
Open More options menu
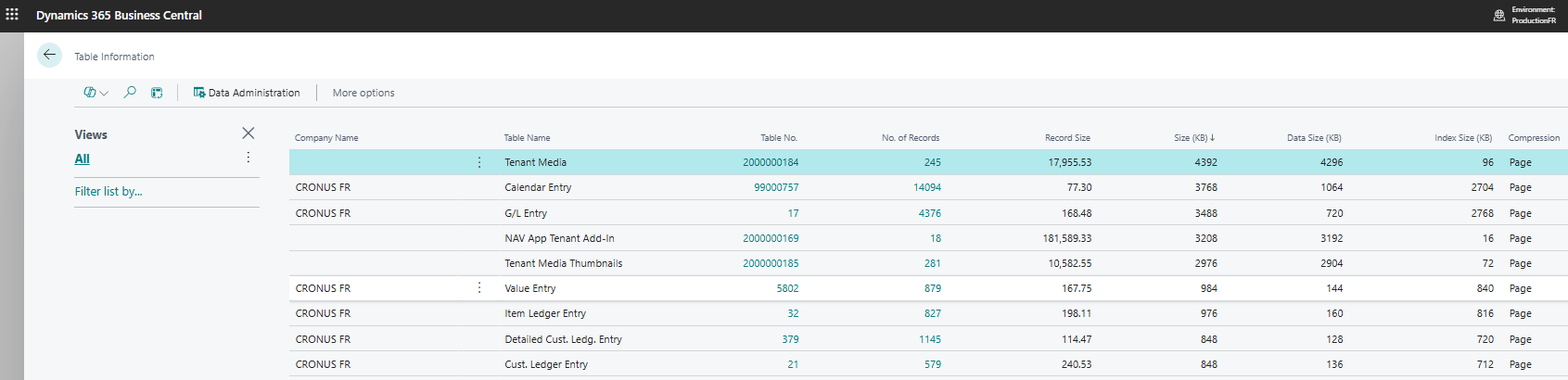363,93
